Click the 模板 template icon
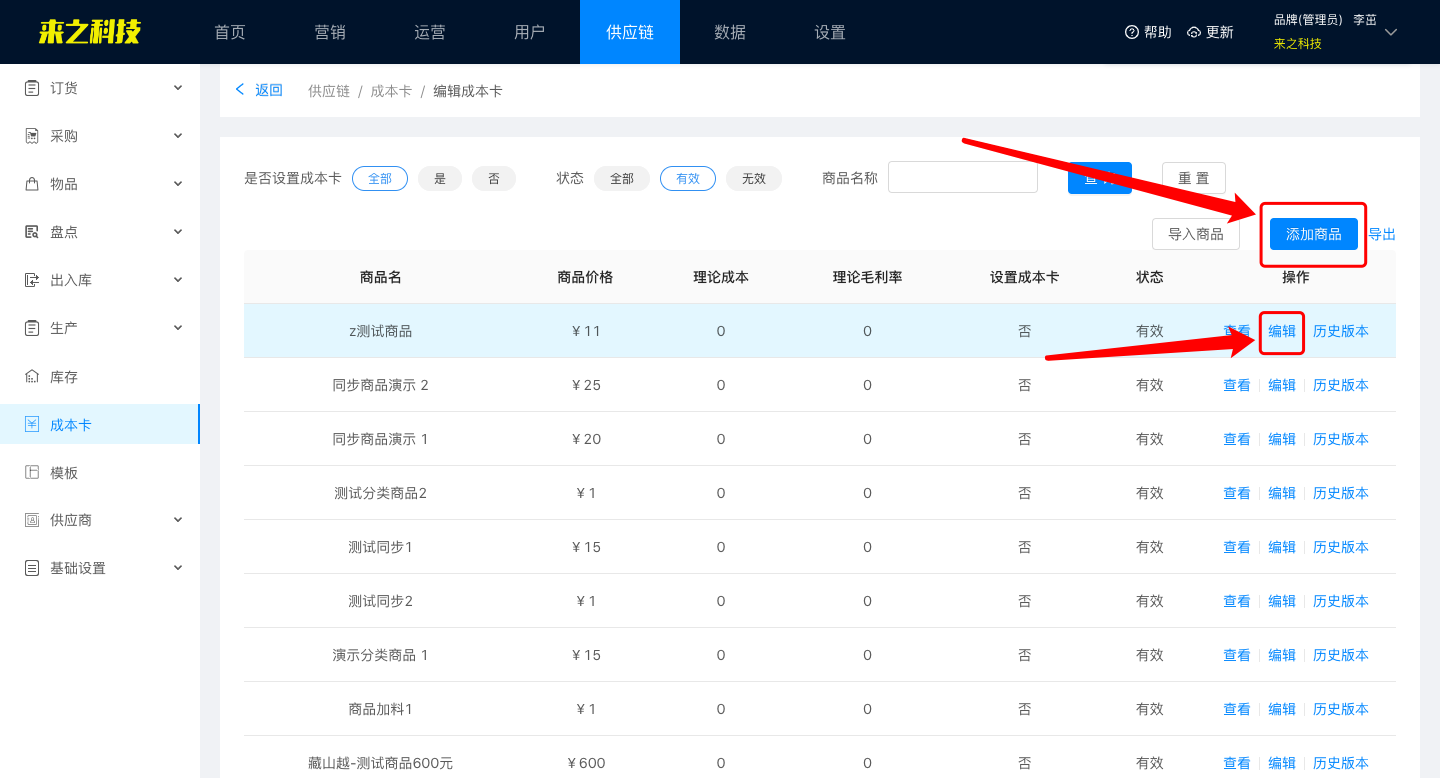The width and height of the screenshot is (1440, 778). click(x=32, y=473)
